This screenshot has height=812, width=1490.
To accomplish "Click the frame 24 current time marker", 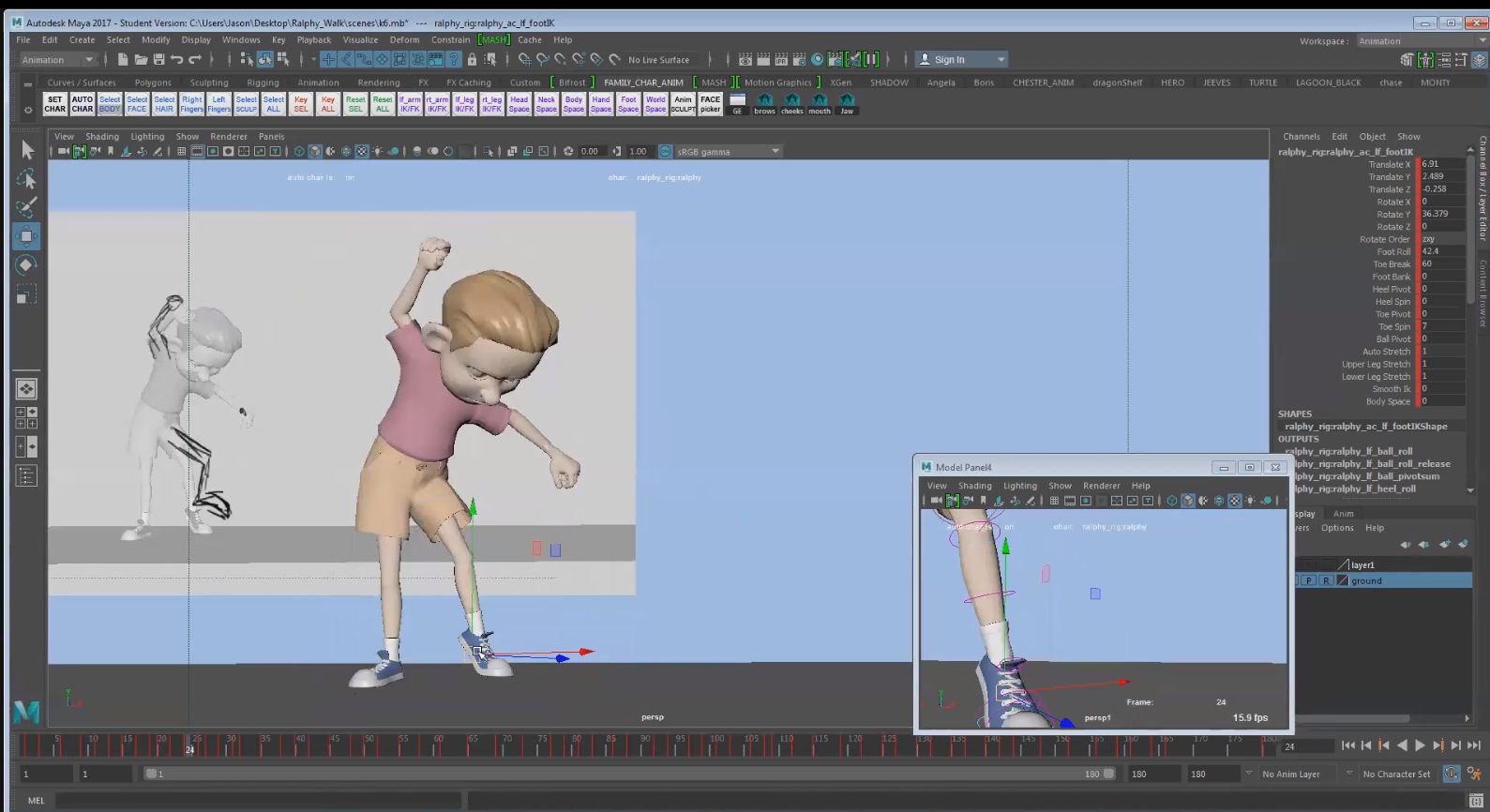I will (x=189, y=744).
